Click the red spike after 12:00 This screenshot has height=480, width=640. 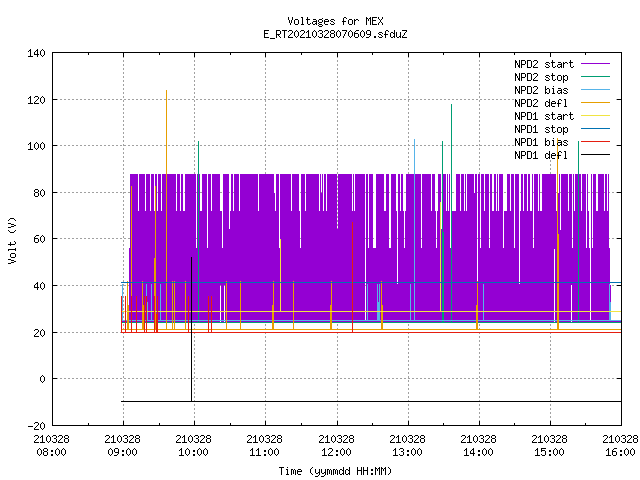coord(353,277)
